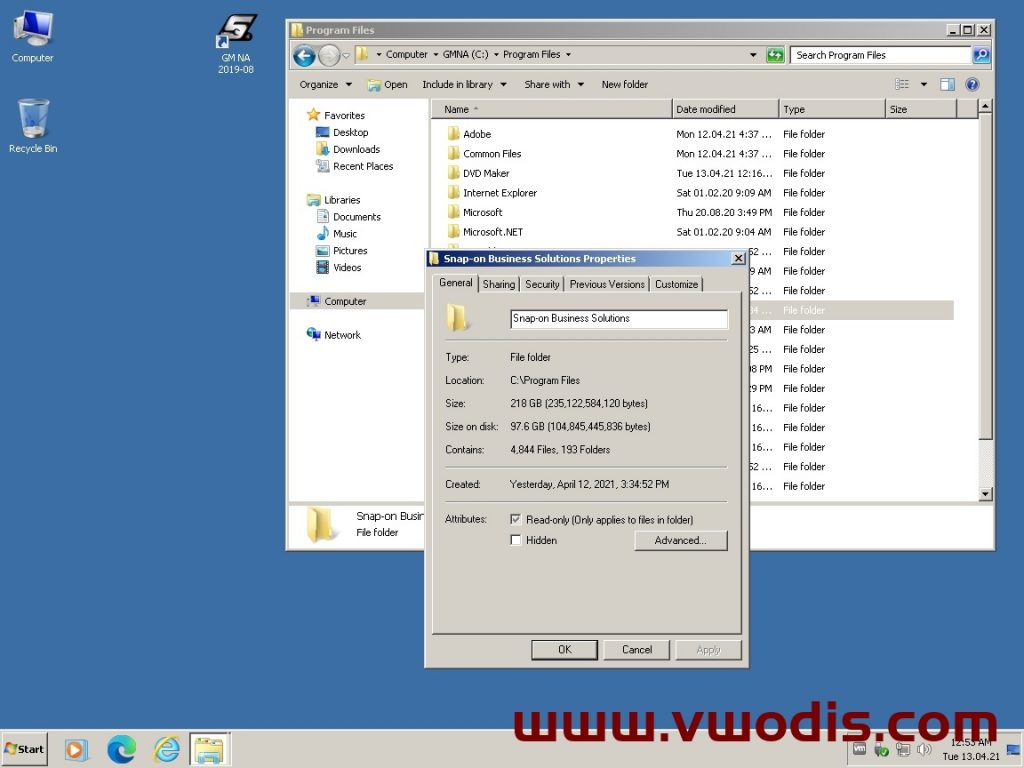Cancel the Properties dialog
Screen dimensions: 1024x768
click(x=637, y=650)
